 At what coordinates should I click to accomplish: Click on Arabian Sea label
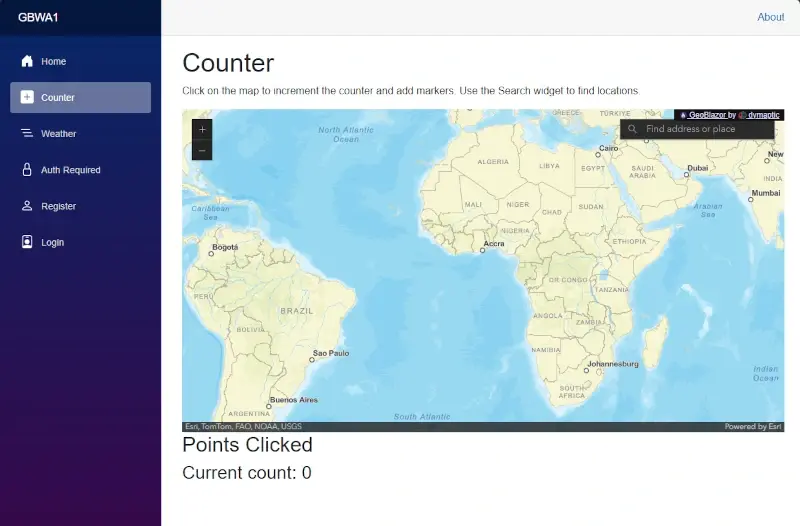pos(708,210)
